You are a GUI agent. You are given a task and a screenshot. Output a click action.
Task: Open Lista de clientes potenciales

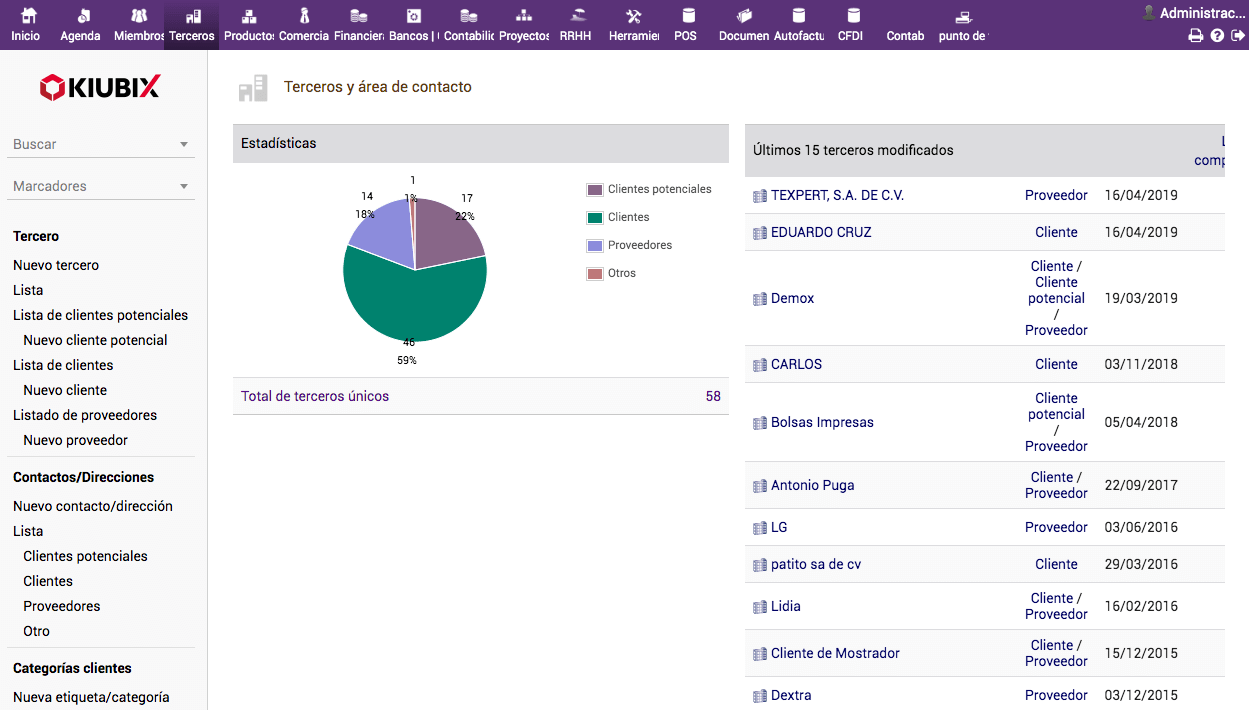tap(100, 315)
